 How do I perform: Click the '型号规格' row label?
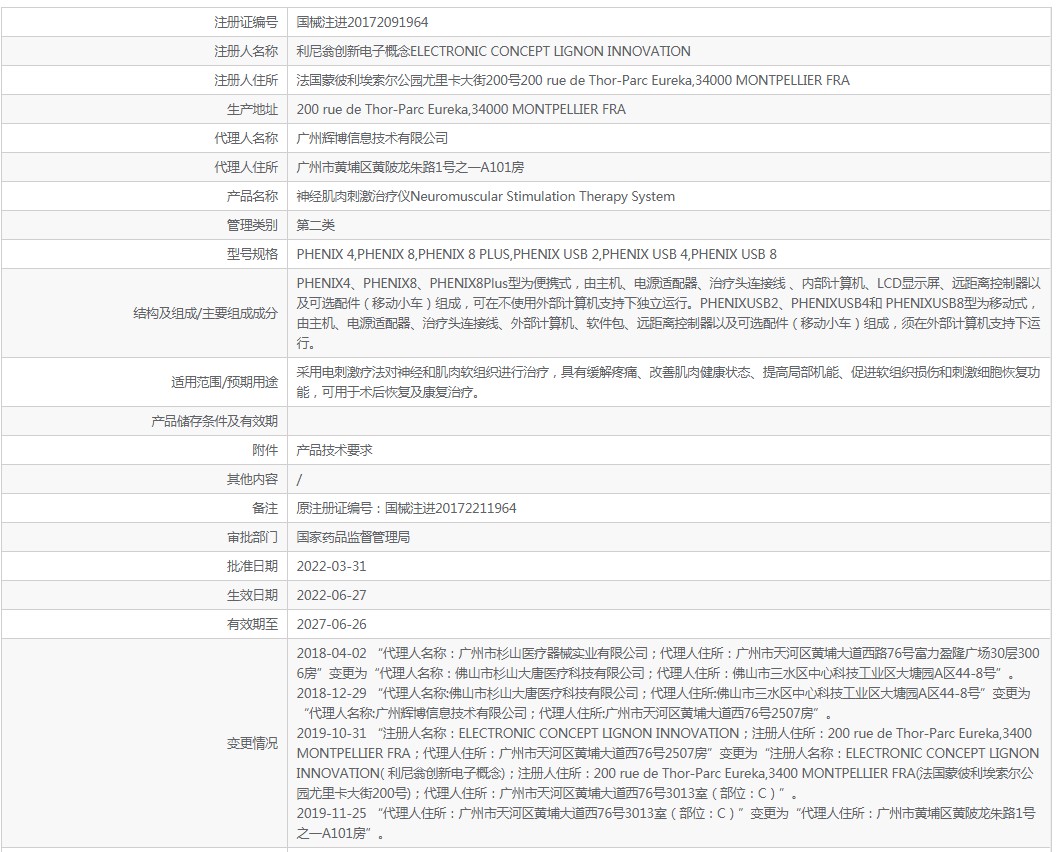[252, 254]
